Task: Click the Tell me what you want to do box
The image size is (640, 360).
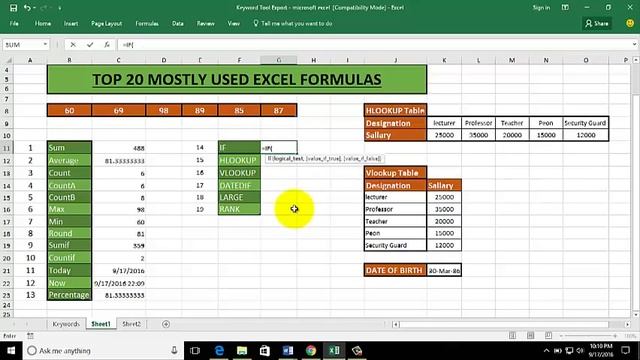Action: click(293, 24)
